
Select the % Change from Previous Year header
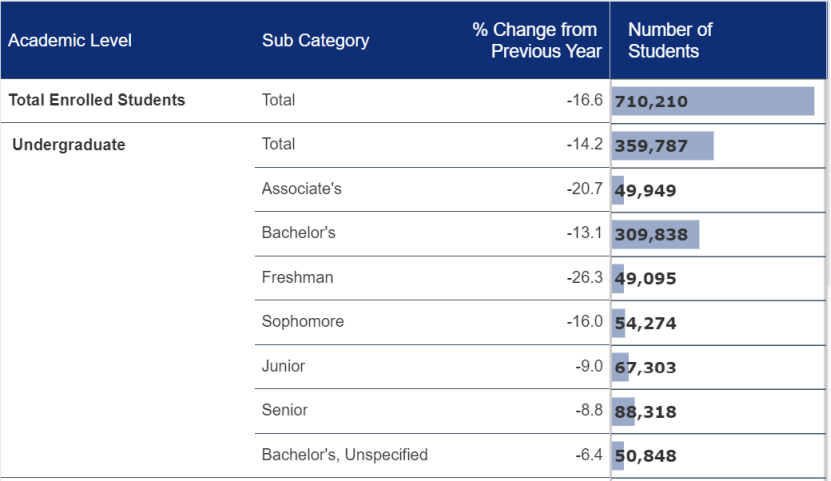536,41
